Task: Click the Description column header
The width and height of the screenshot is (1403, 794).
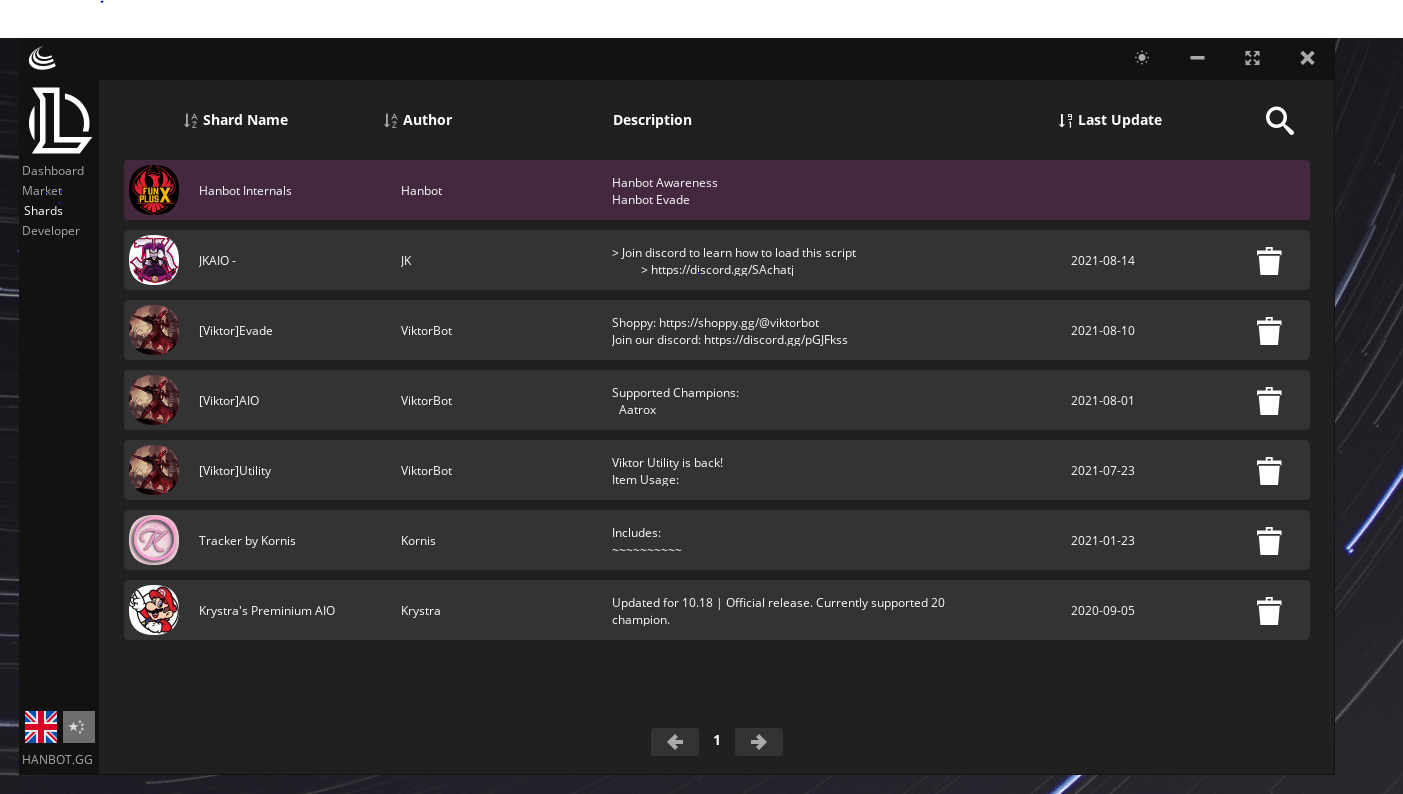Action: pyautogui.click(x=652, y=120)
